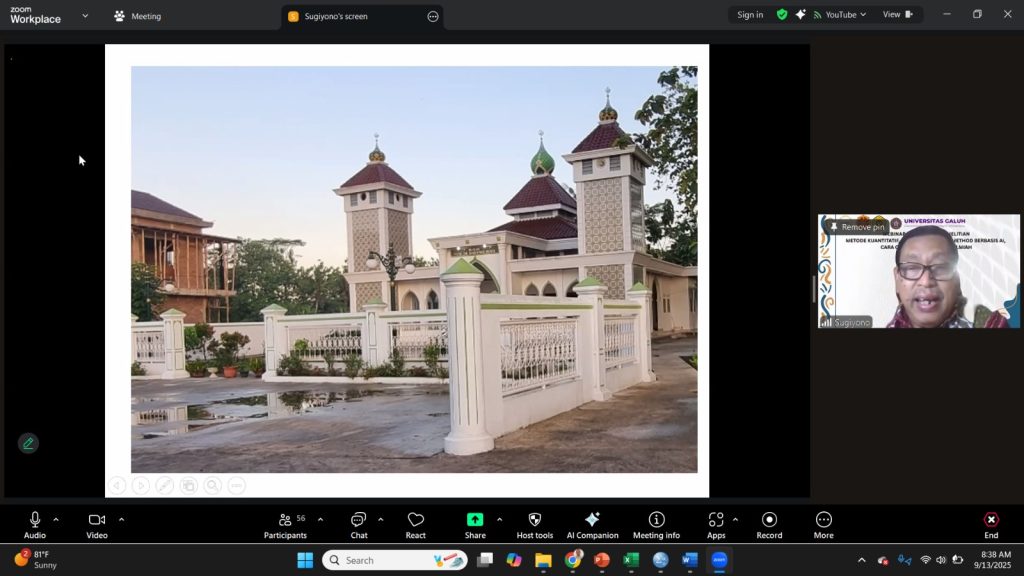Open the More options menu

(823, 524)
